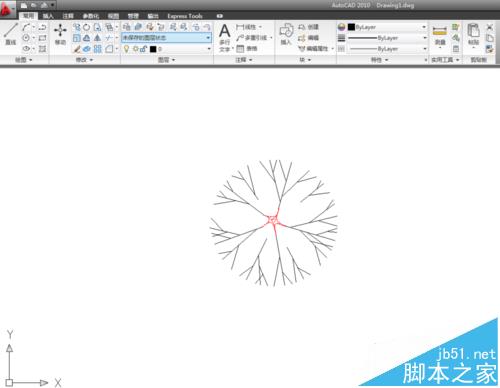Switch to the 插入 ribbon tab
This screenshot has width=500, height=388.
(x=48, y=16)
